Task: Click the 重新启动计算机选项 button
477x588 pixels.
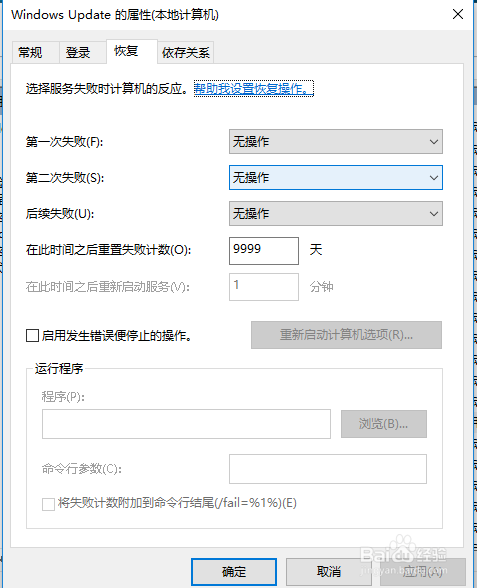Action: (346, 335)
